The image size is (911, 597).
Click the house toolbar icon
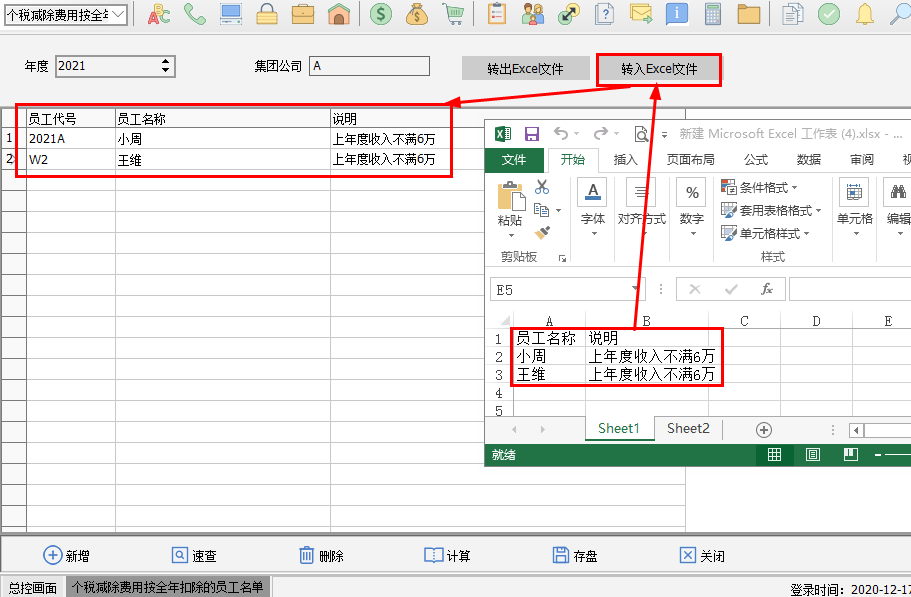[x=339, y=14]
